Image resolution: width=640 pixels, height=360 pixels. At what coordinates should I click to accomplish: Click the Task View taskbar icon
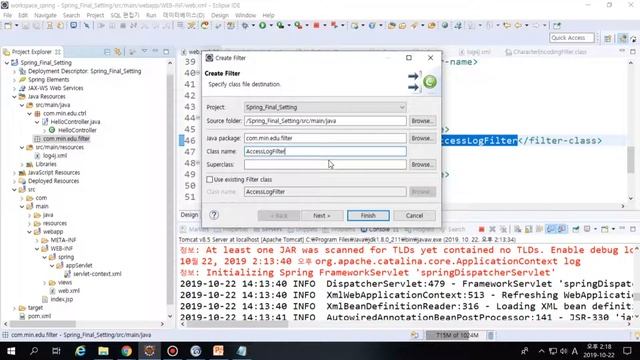tap(56, 351)
